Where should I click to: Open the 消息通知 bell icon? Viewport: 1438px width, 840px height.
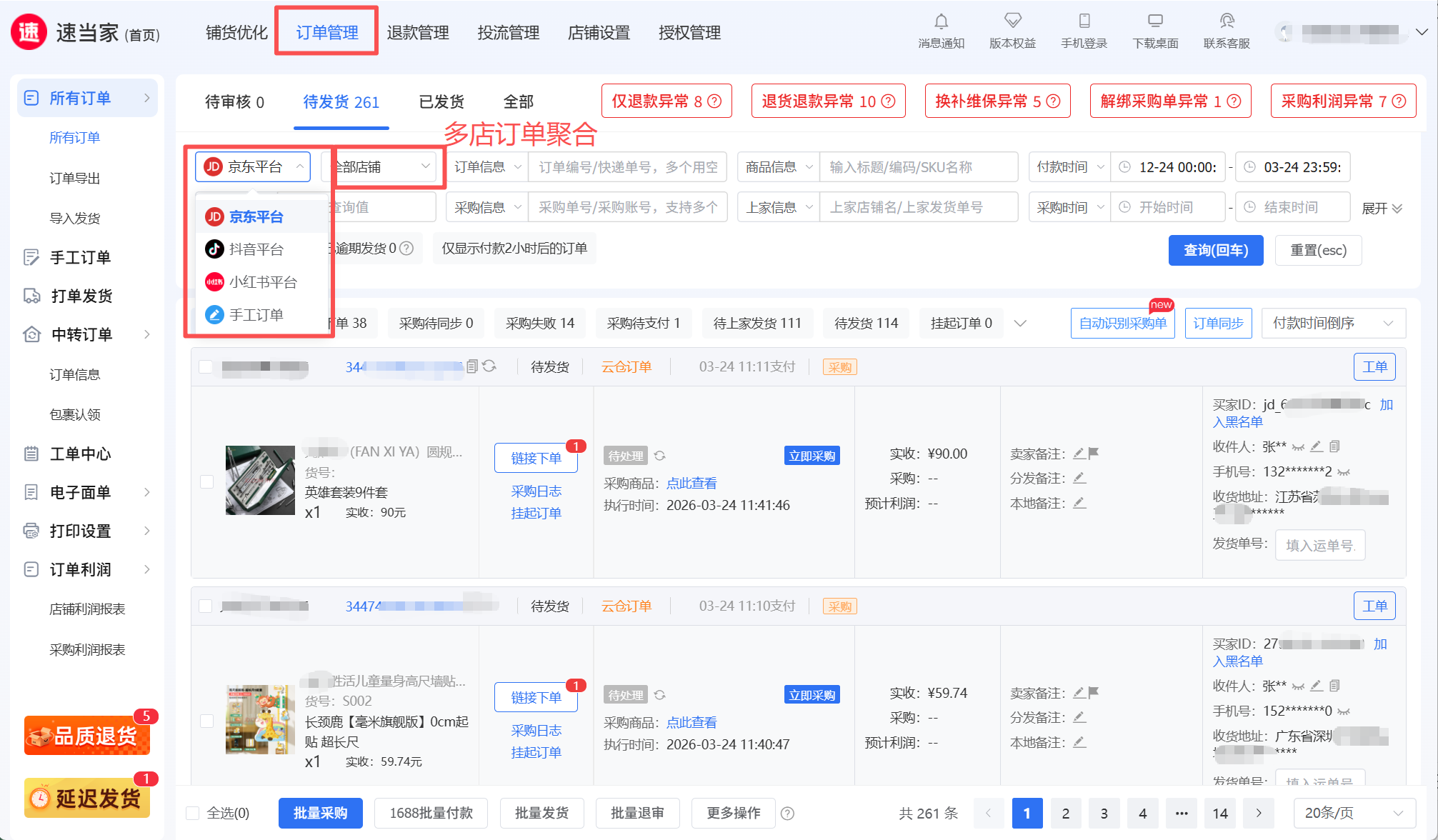(x=941, y=21)
